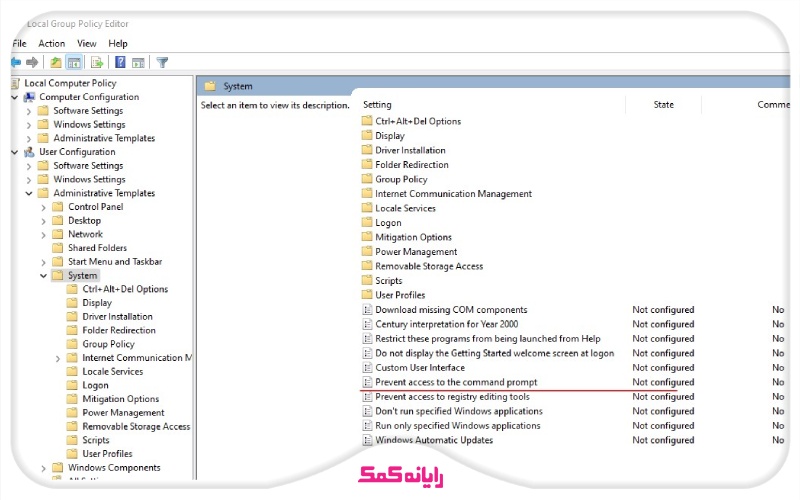Expand Internet Communication node in tree
Image resolution: width=800 pixels, height=500 pixels.
point(58,358)
